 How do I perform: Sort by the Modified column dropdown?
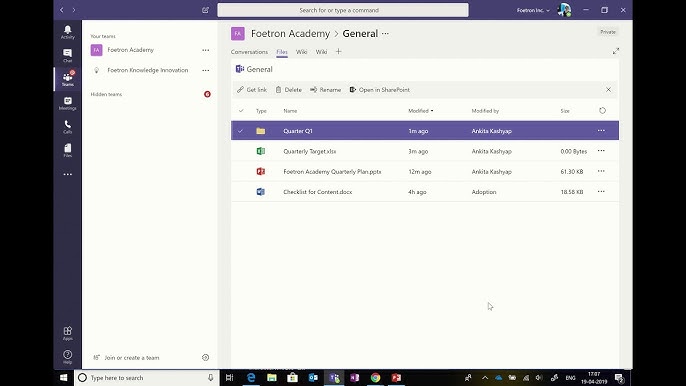pyautogui.click(x=420, y=111)
